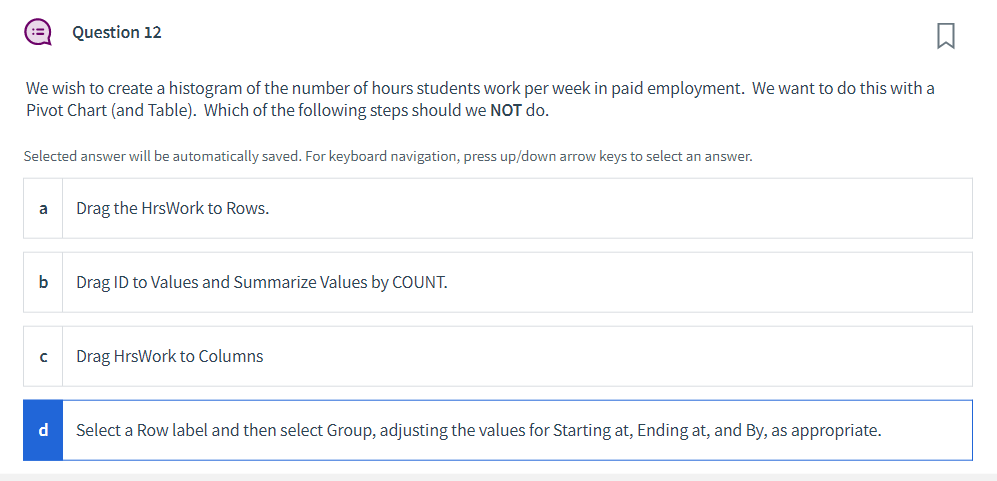Choose answer letter box c
This screenshot has width=997, height=481.
click(x=43, y=356)
